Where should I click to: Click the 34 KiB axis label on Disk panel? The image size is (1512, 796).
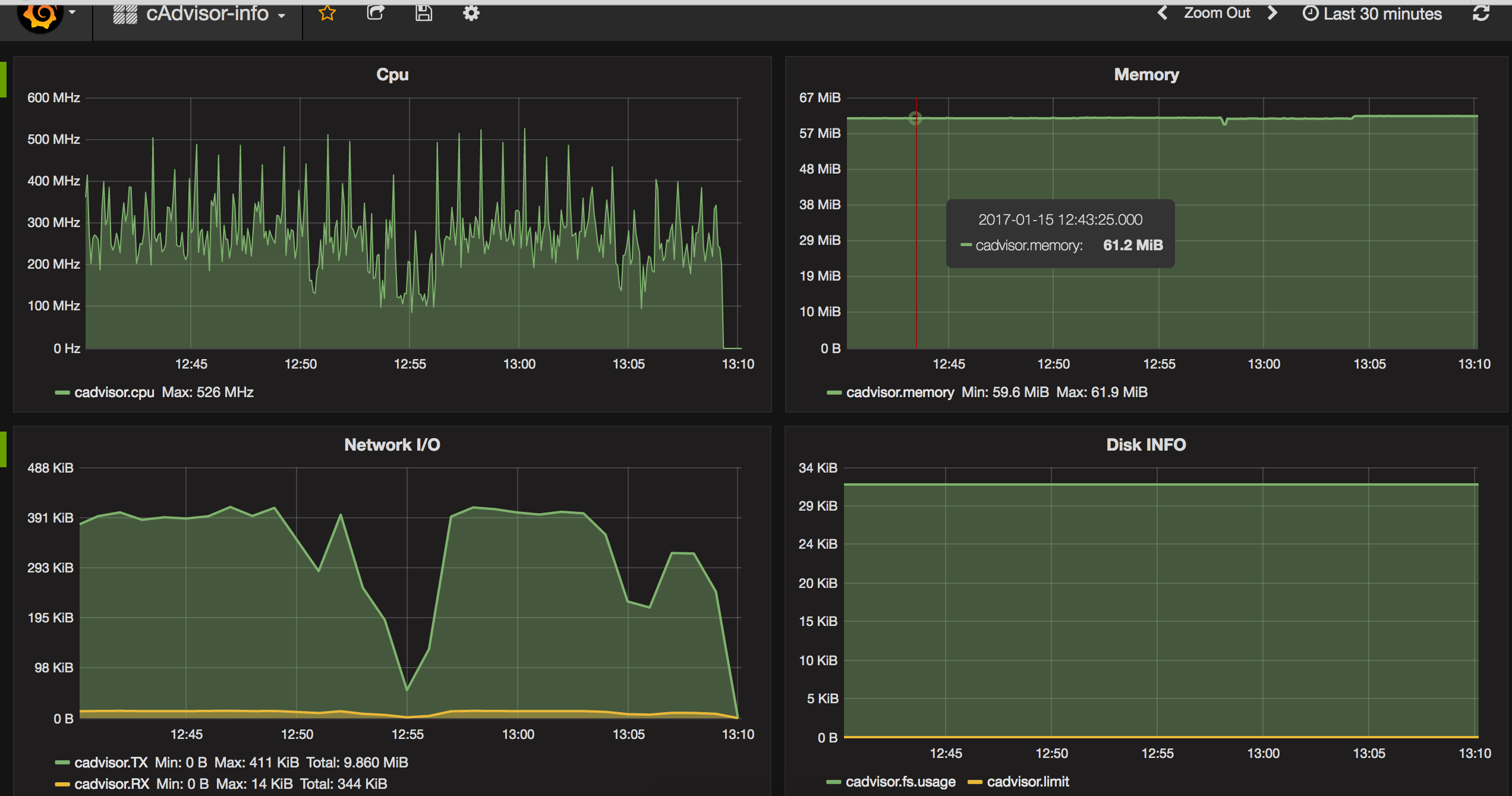tap(818, 468)
